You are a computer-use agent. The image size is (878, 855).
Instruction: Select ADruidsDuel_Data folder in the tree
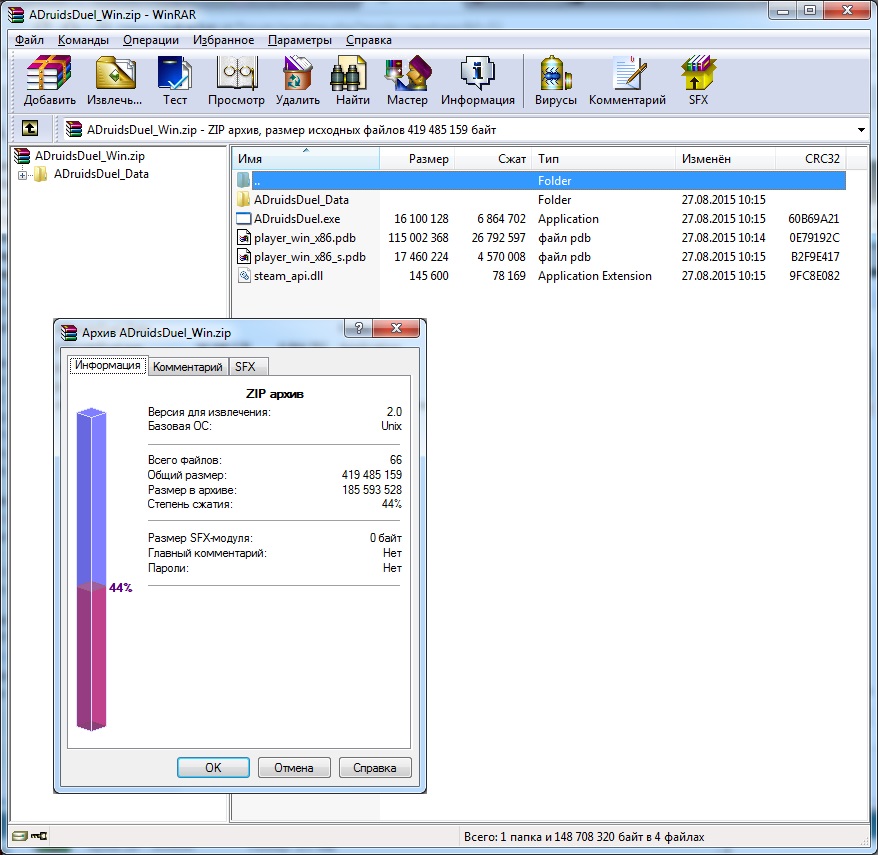(101, 174)
